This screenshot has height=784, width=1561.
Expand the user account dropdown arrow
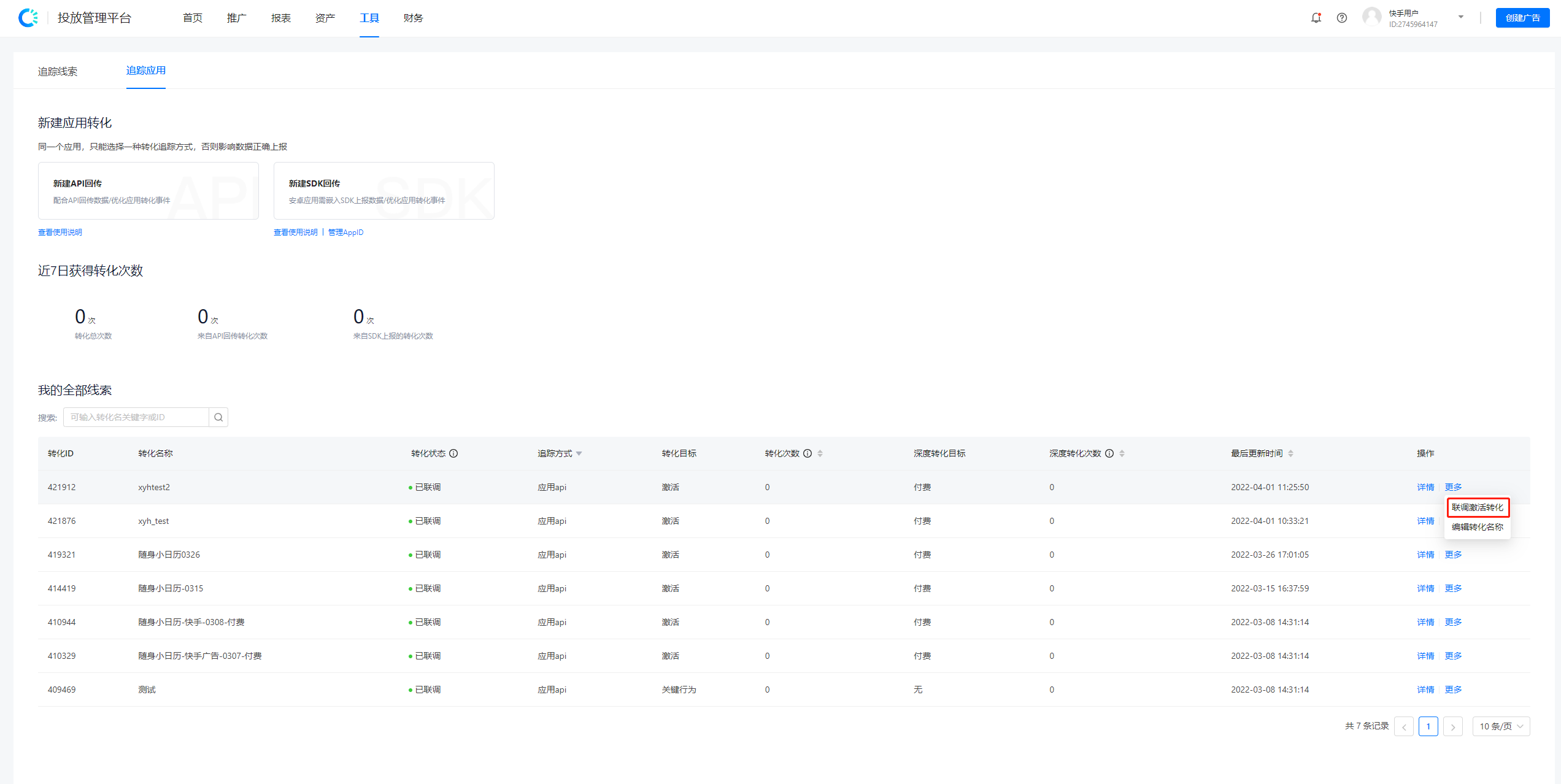click(x=1461, y=17)
